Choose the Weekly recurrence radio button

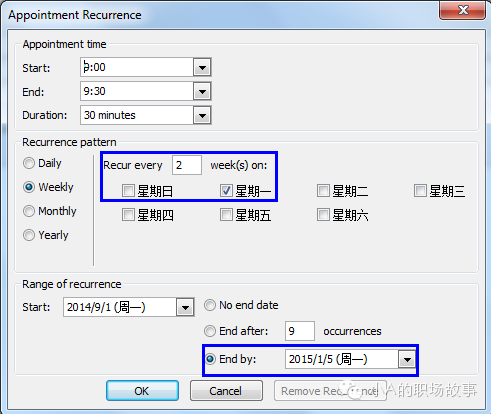(x=29, y=187)
